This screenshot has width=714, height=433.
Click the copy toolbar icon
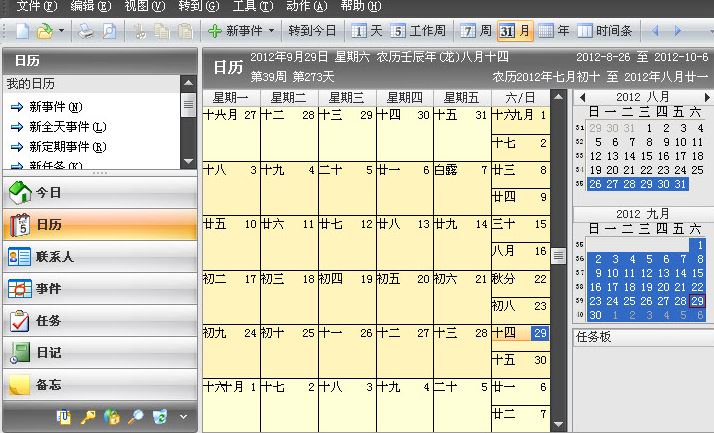(x=162, y=31)
